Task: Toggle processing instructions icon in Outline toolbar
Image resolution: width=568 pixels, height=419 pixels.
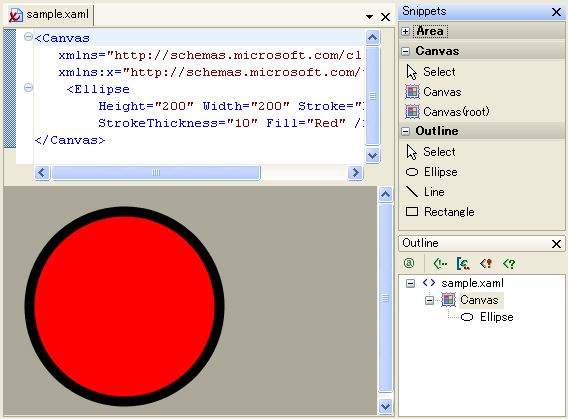Action: pyautogui.click(x=509, y=264)
